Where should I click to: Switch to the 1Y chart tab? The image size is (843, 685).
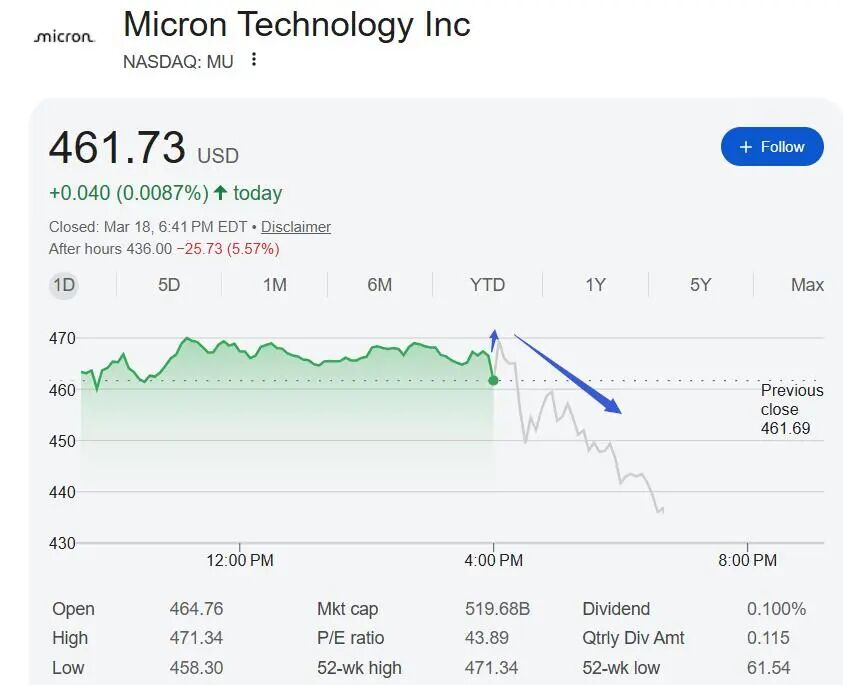594,285
